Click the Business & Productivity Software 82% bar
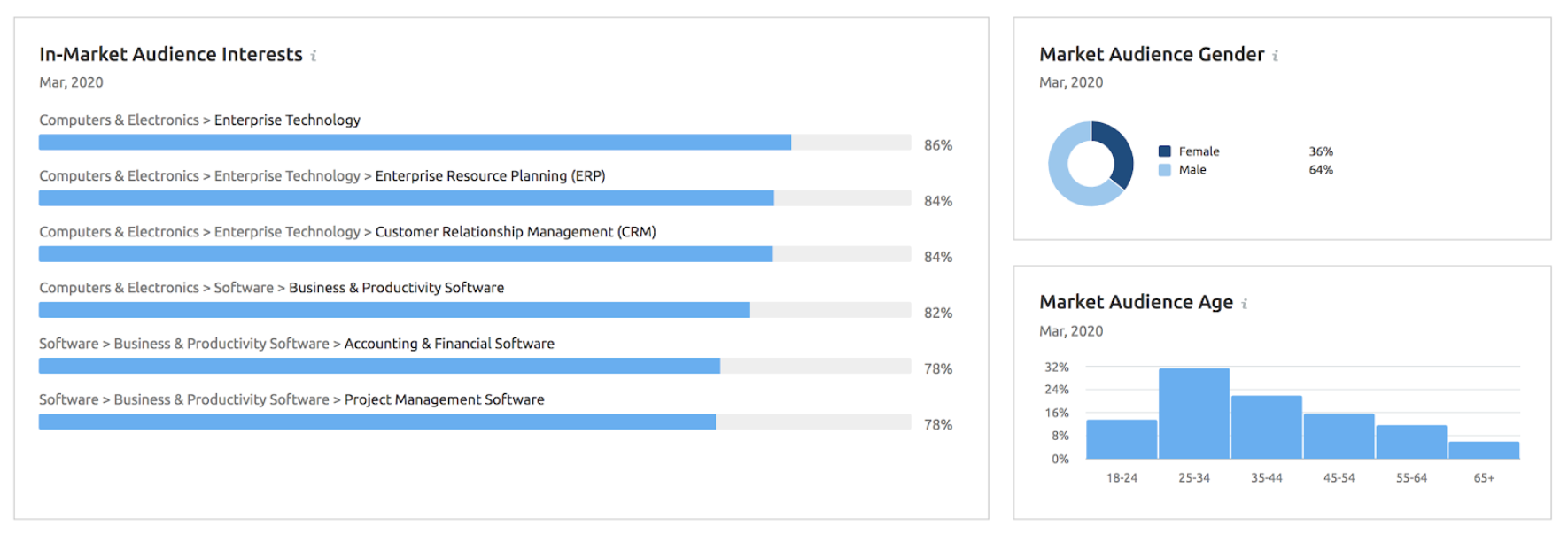This screenshot has width=1568, height=542. (394, 310)
